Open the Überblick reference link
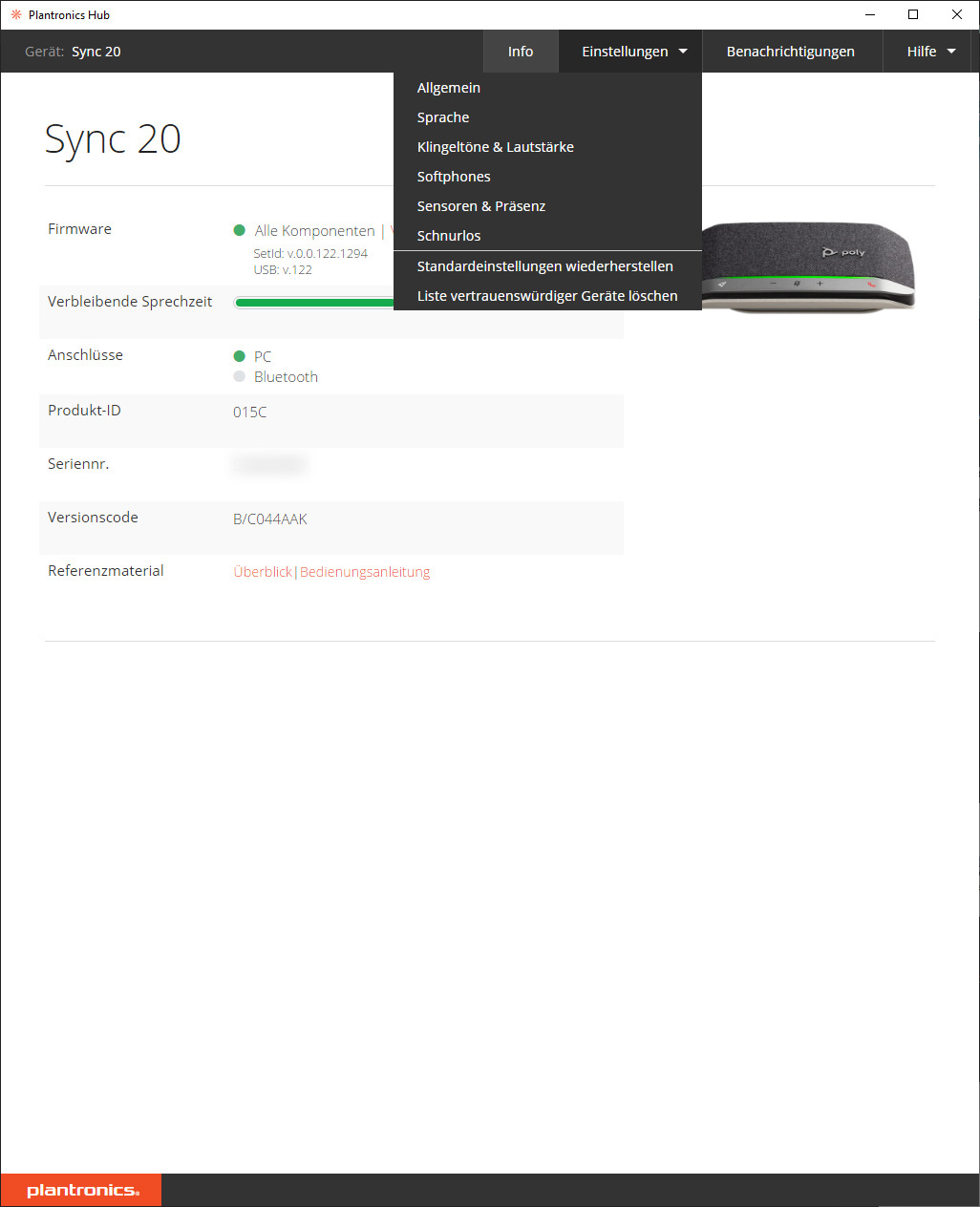Image resolution: width=980 pixels, height=1207 pixels. pyautogui.click(x=263, y=572)
